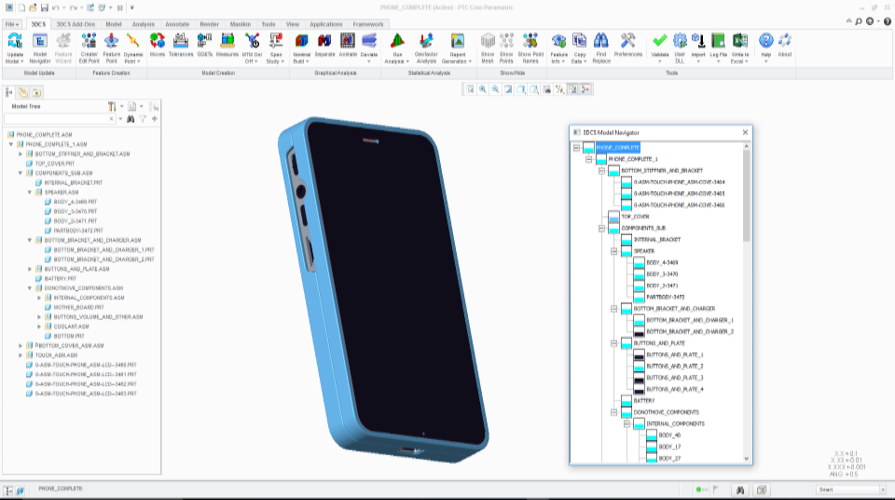This screenshot has height=500, width=895.
Task: Open the Span Study dropdown
Action: [283, 62]
